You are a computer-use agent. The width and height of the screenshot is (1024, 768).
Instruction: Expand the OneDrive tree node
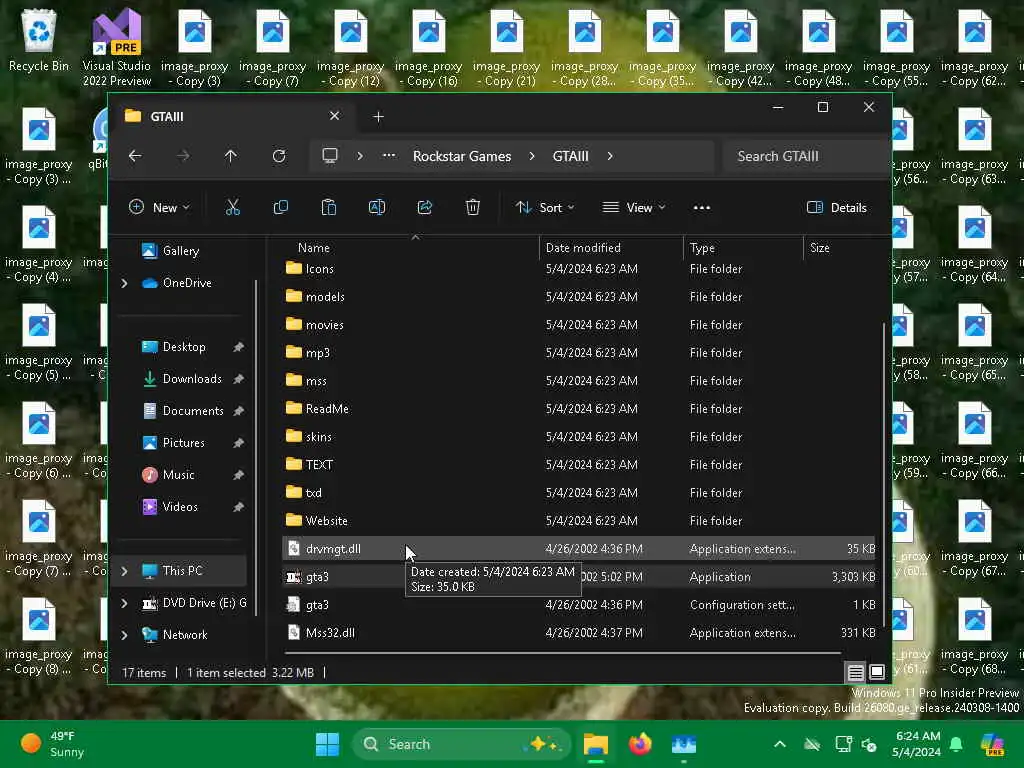(124, 283)
